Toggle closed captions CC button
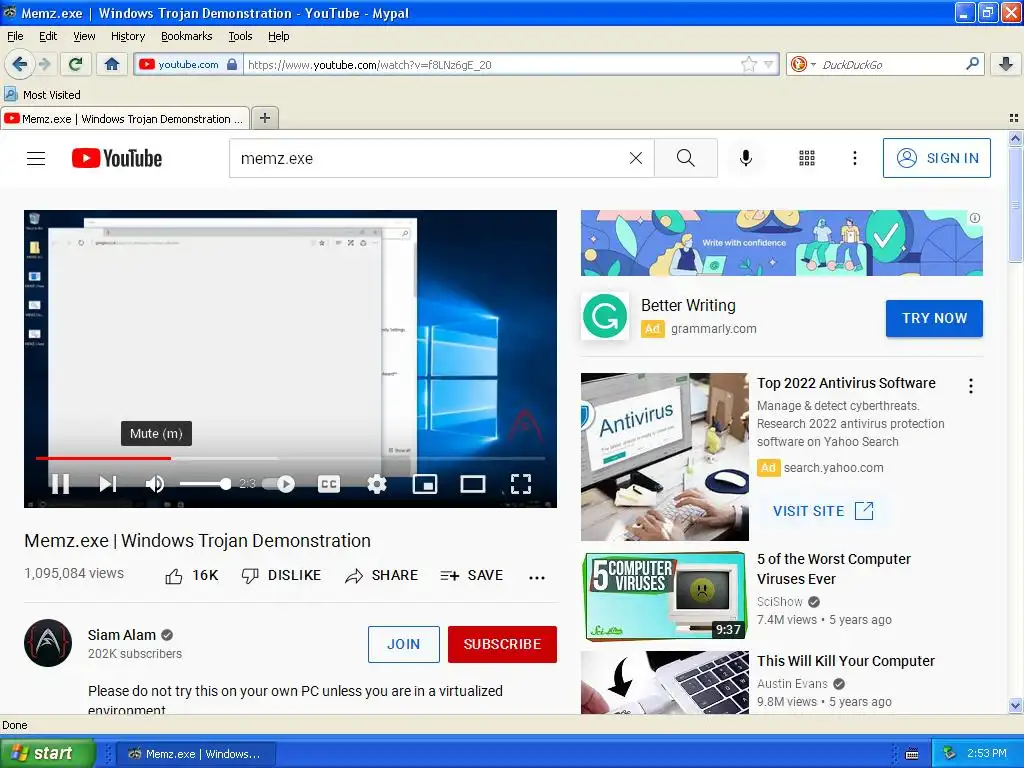Screen dimensions: 1024x768 point(328,484)
